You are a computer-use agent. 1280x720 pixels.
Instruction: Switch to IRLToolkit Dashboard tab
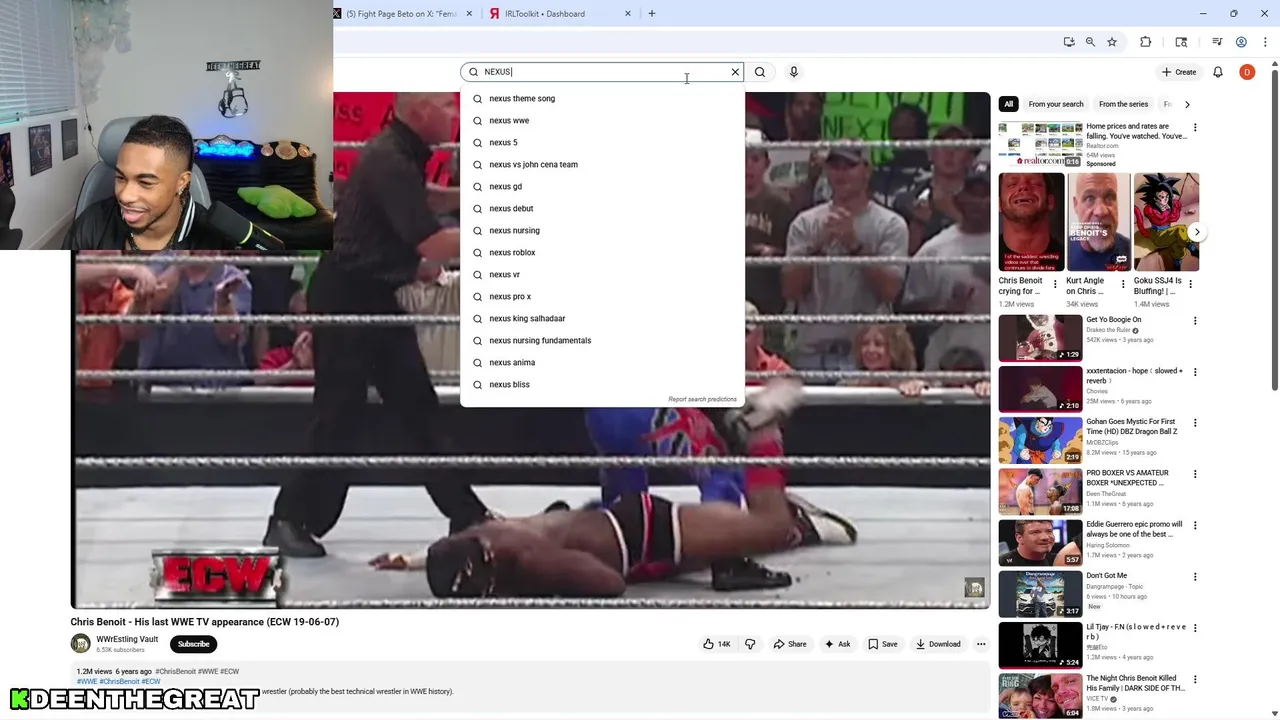(x=560, y=14)
